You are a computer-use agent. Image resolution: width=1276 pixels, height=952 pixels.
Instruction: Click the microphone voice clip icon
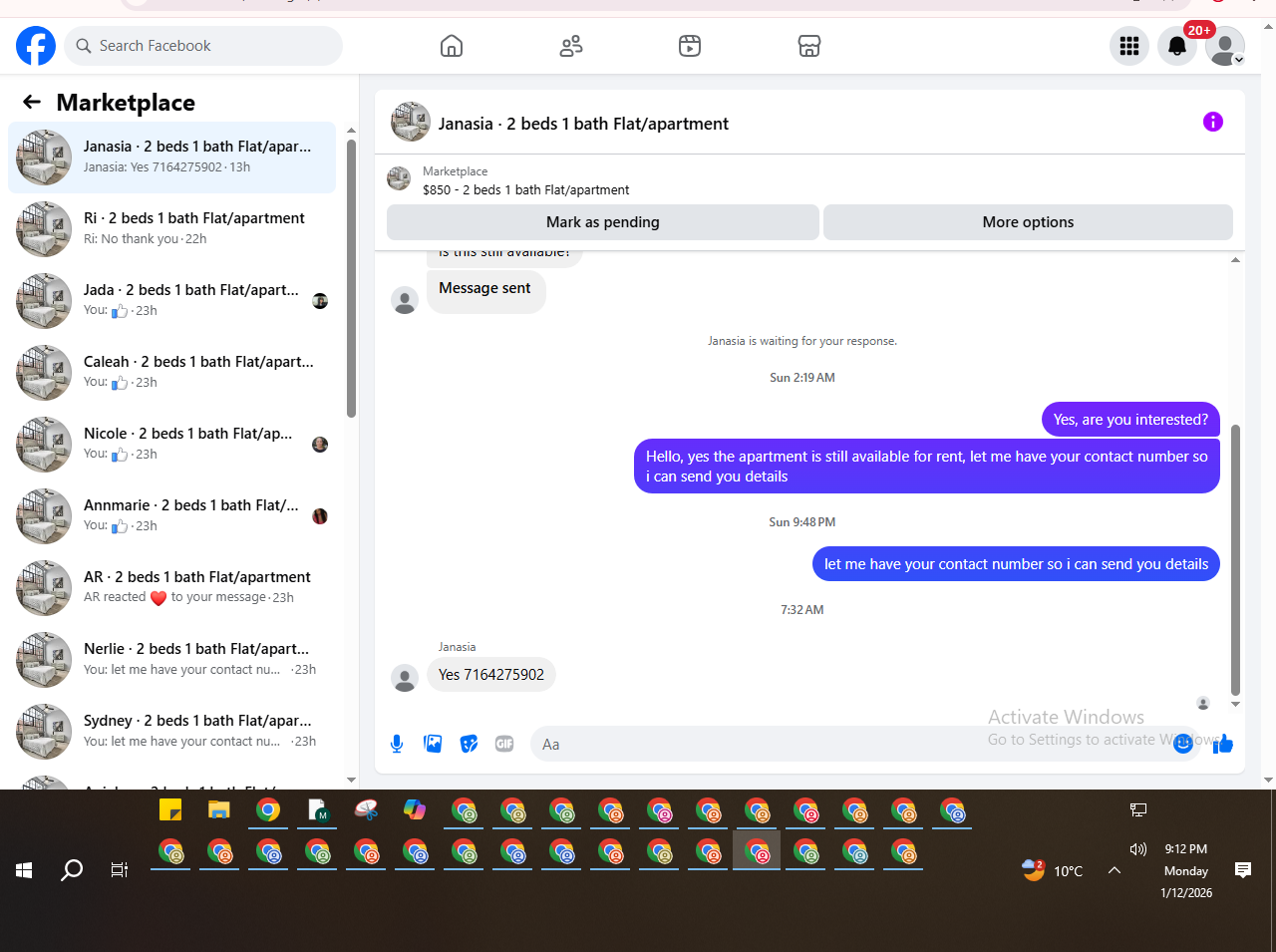pos(397,744)
